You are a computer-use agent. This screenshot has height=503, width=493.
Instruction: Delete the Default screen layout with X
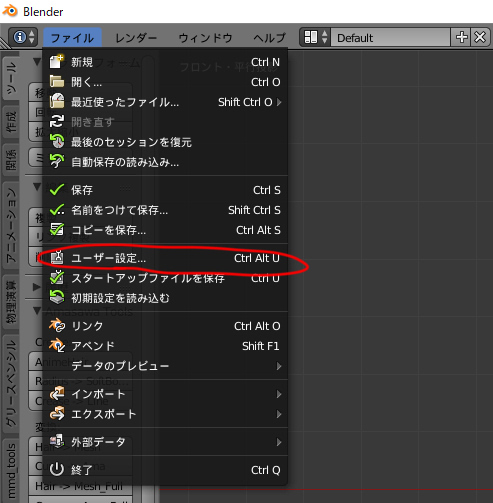tap(480, 37)
